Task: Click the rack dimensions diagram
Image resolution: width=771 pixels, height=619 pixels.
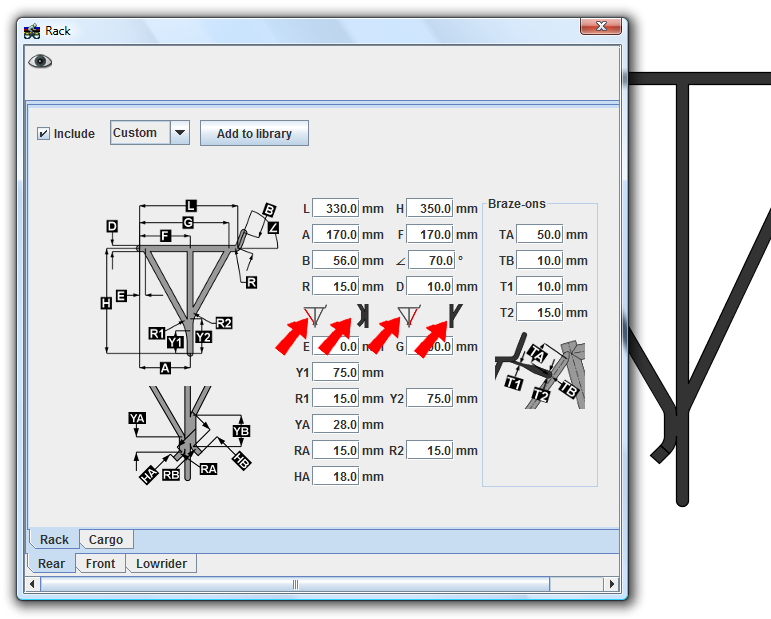Action: (189, 287)
